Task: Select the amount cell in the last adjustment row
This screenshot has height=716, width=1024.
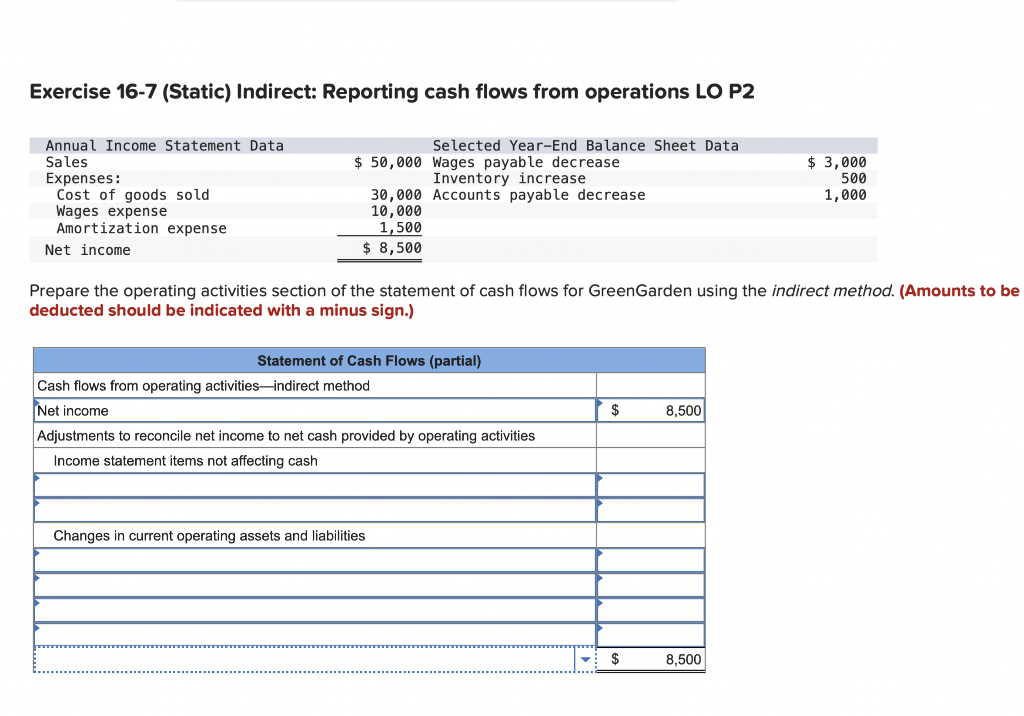Action: [x=650, y=634]
